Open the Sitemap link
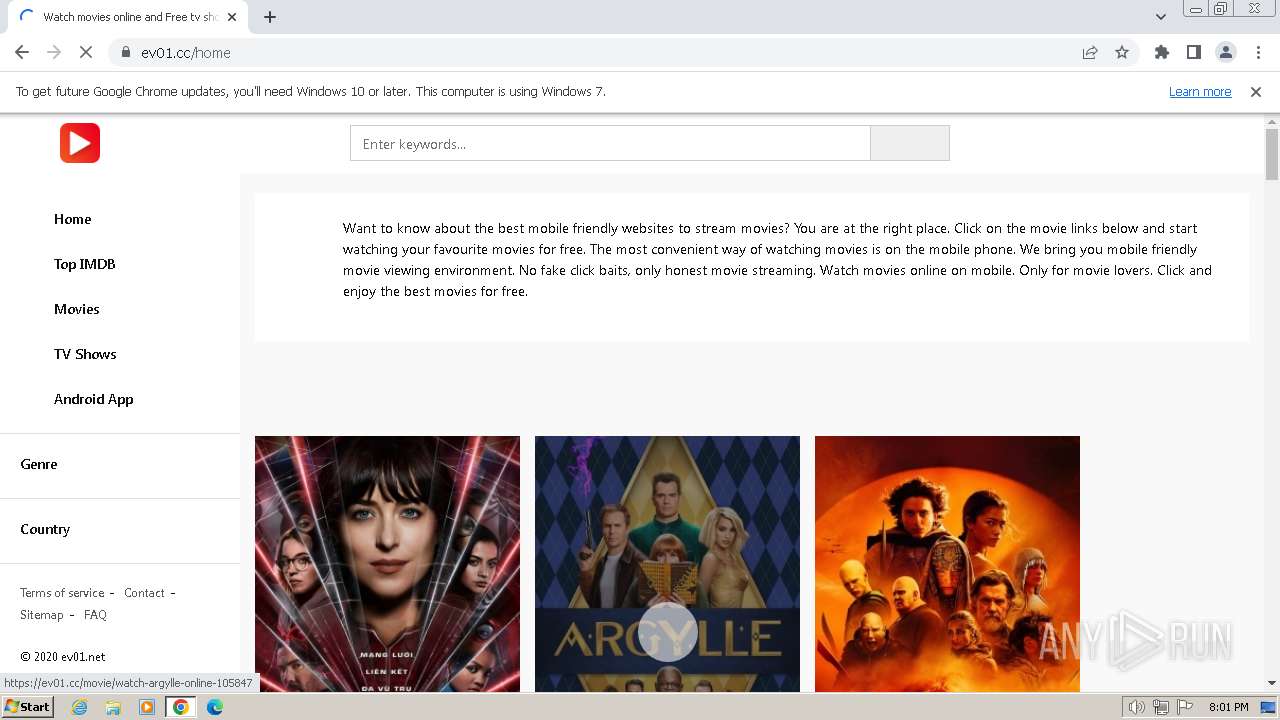Screen dimensions: 1280x720 [x=42, y=615]
